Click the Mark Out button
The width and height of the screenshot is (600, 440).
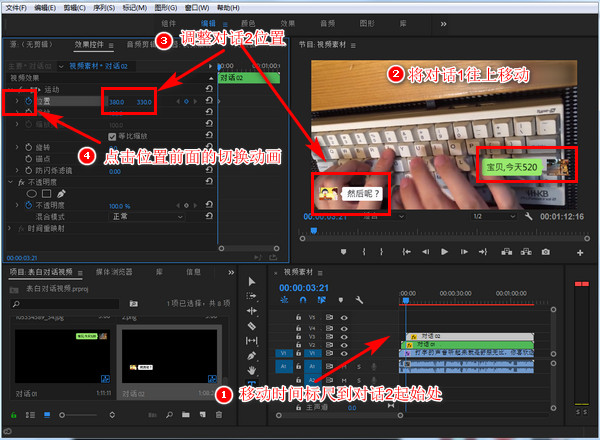pos(382,252)
